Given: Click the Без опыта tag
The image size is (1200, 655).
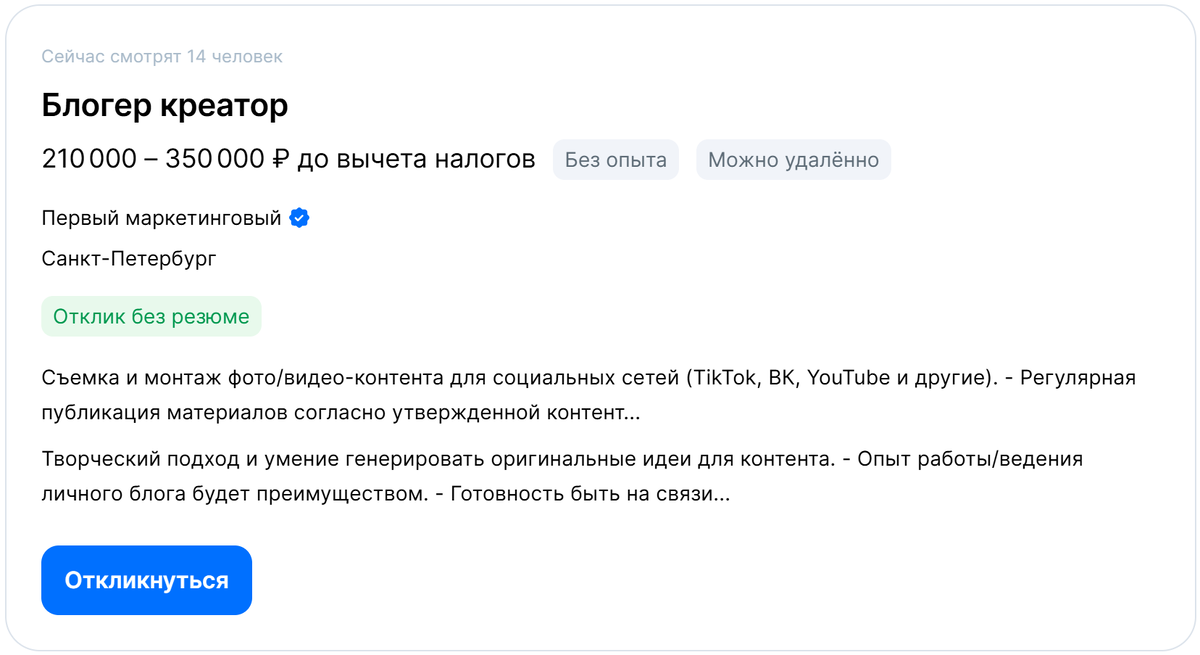Looking at the screenshot, I should tap(615, 159).
